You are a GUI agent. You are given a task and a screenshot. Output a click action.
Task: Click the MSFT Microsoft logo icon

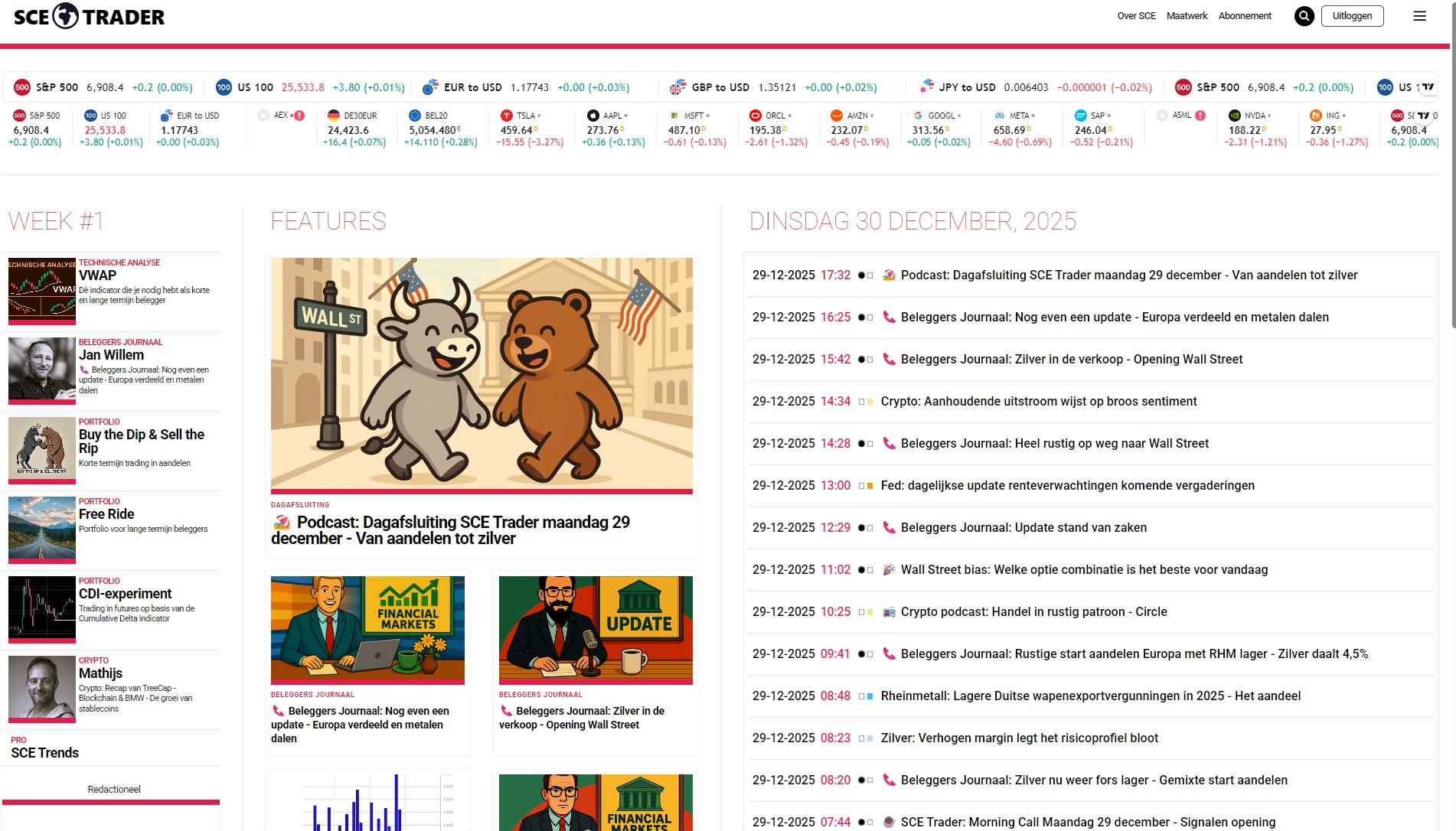click(674, 116)
